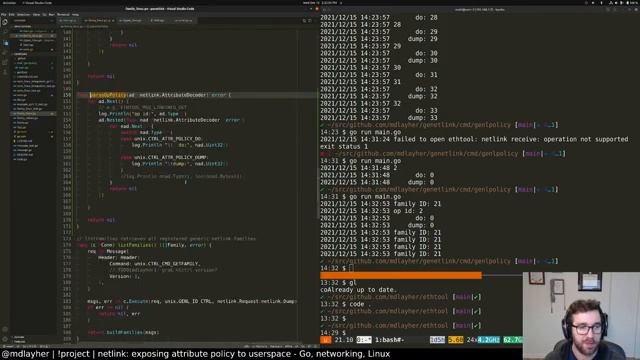This screenshot has width=640, height=360.
Task: Click Visual Studio Code app menu in top bar
Action: (x=37, y=3)
